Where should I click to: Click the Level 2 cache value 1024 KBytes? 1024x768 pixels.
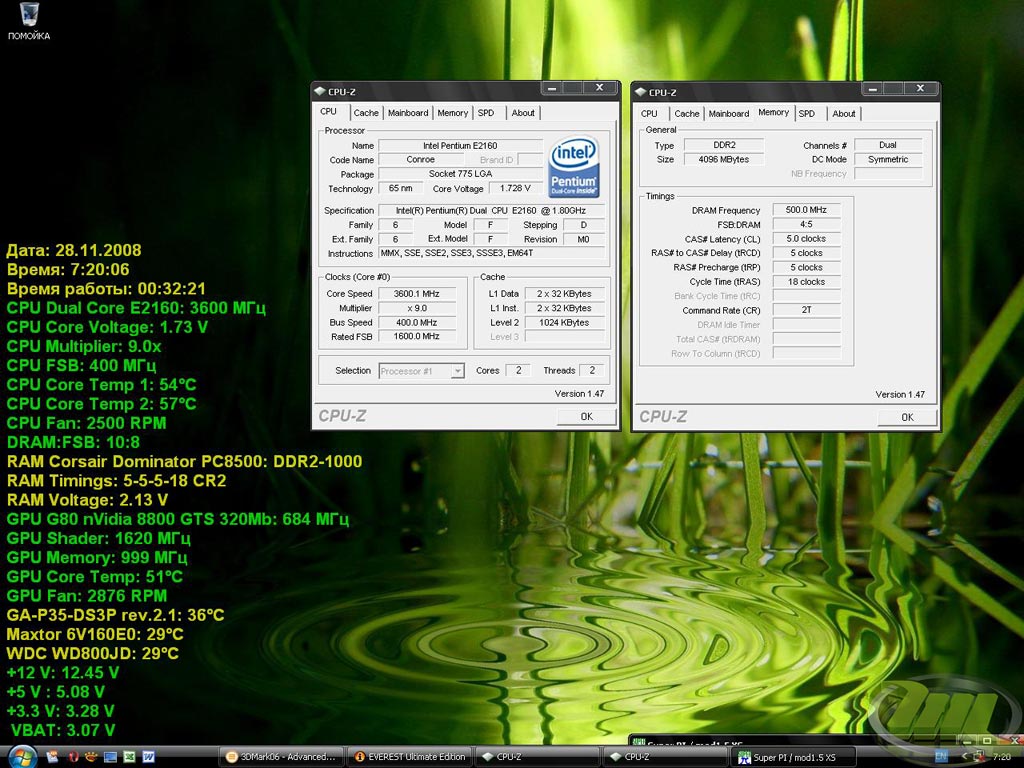pos(564,323)
